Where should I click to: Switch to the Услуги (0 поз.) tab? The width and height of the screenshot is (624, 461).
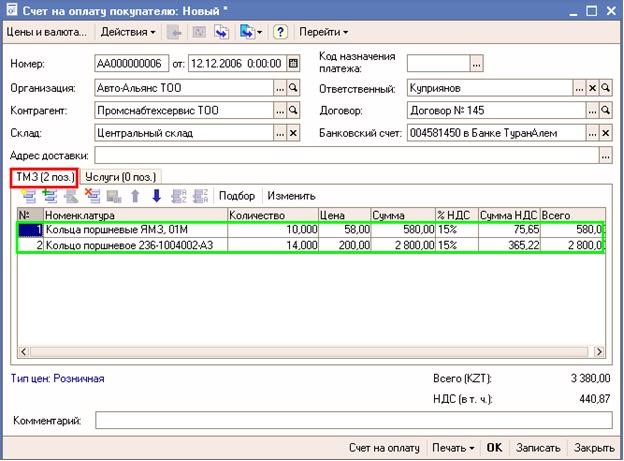coord(120,177)
